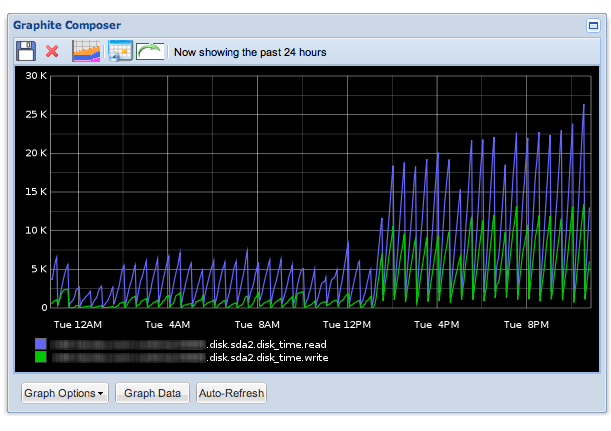
Task: Click the 'Tue 12AM' x-axis label
Action: [x=78, y=325]
